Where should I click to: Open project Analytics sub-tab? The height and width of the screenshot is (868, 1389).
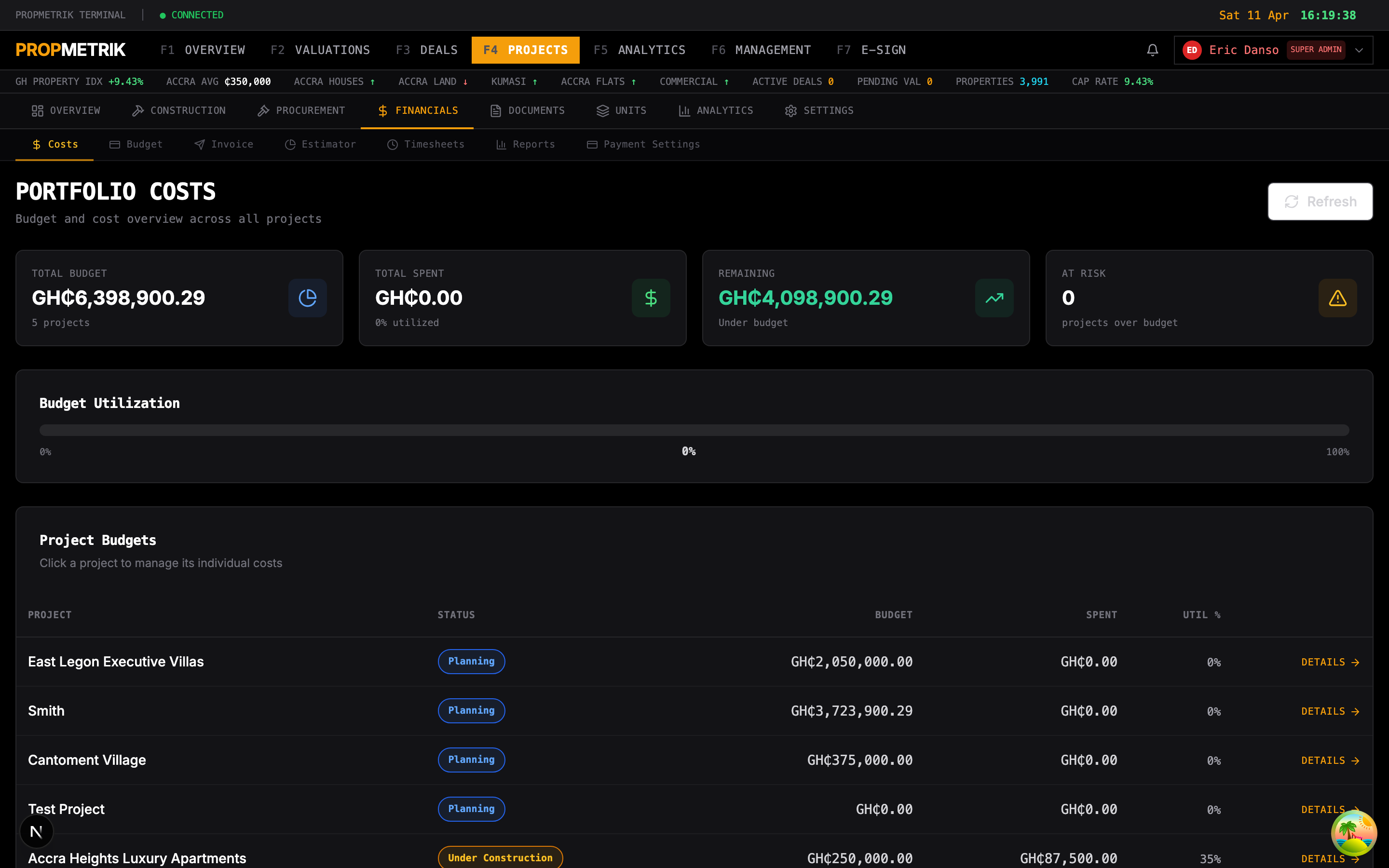[715, 110]
